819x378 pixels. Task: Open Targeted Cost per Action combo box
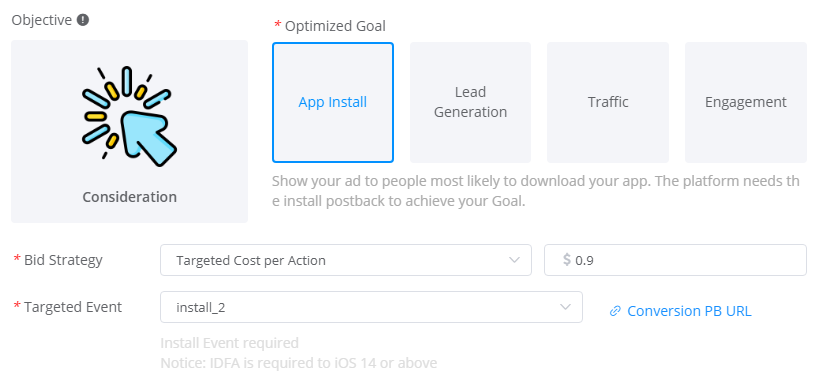tap(346, 260)
